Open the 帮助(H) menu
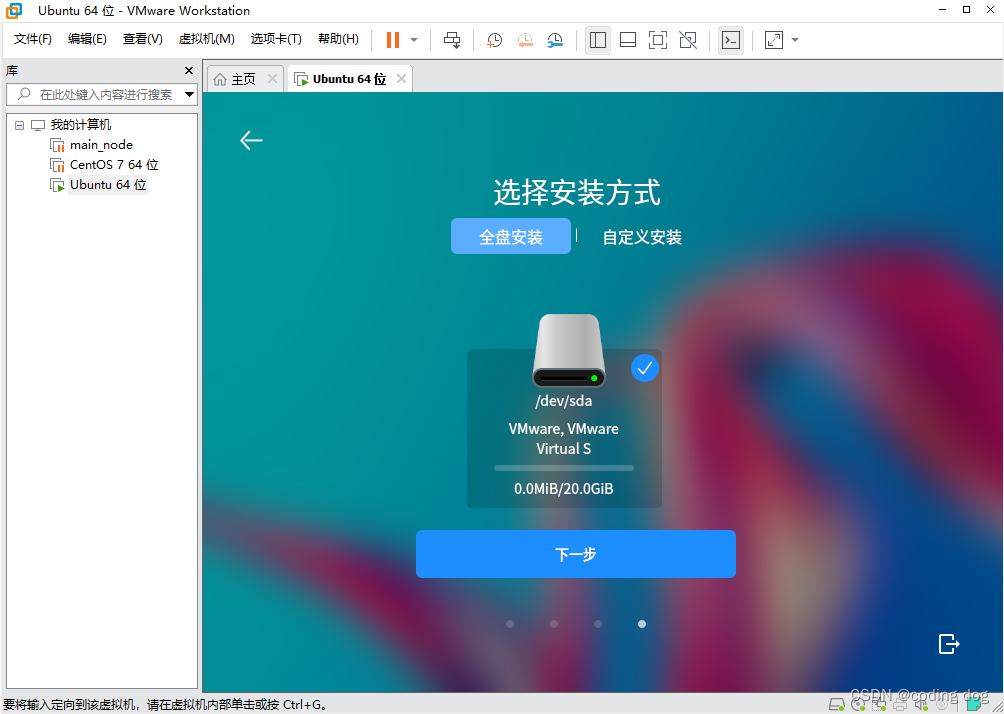Image resolution: width=1004 pixels, height=714 pixels. [x=338, y=39]
